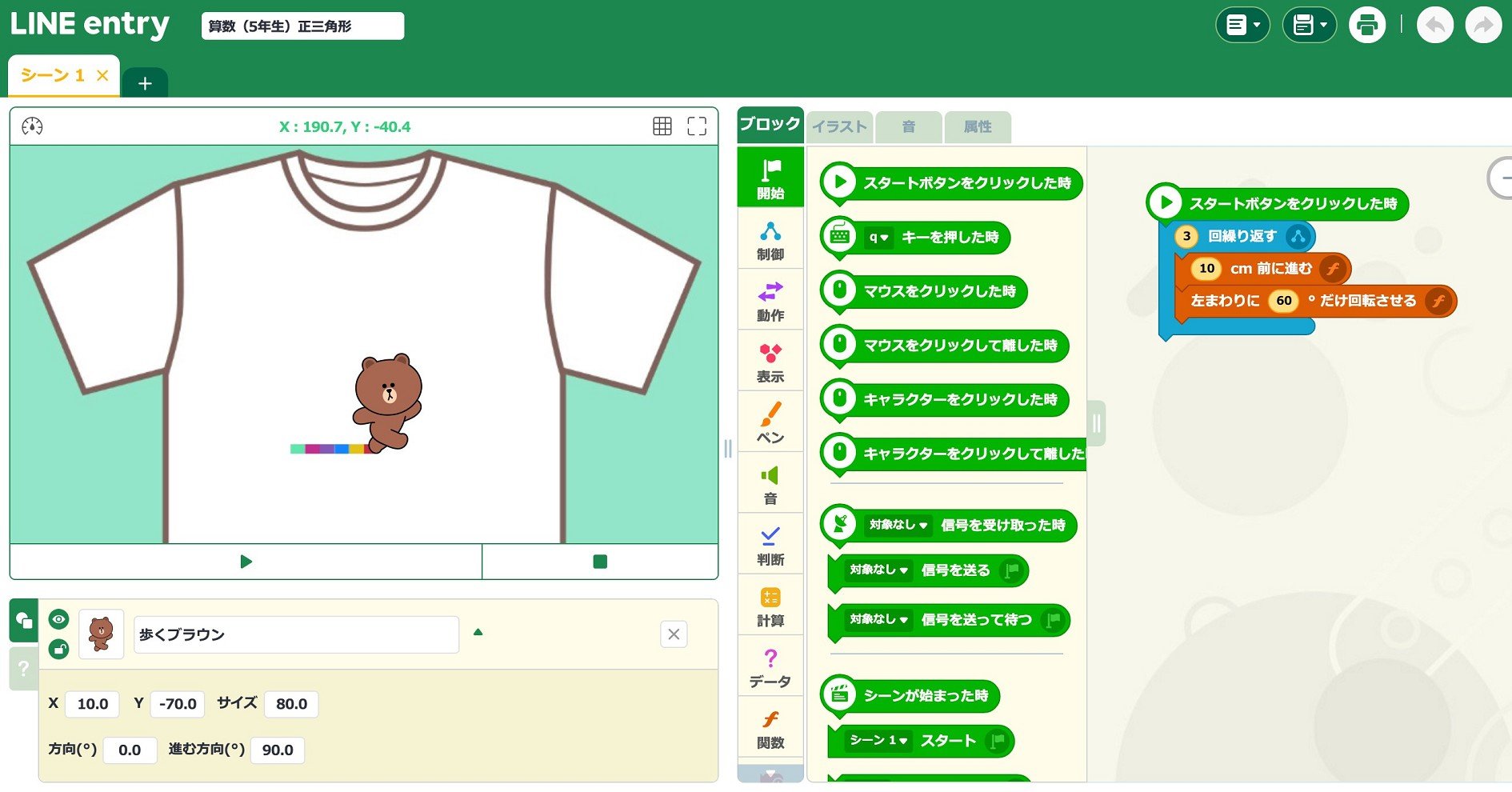Enter fullscreen stage view

pos(696,126)
